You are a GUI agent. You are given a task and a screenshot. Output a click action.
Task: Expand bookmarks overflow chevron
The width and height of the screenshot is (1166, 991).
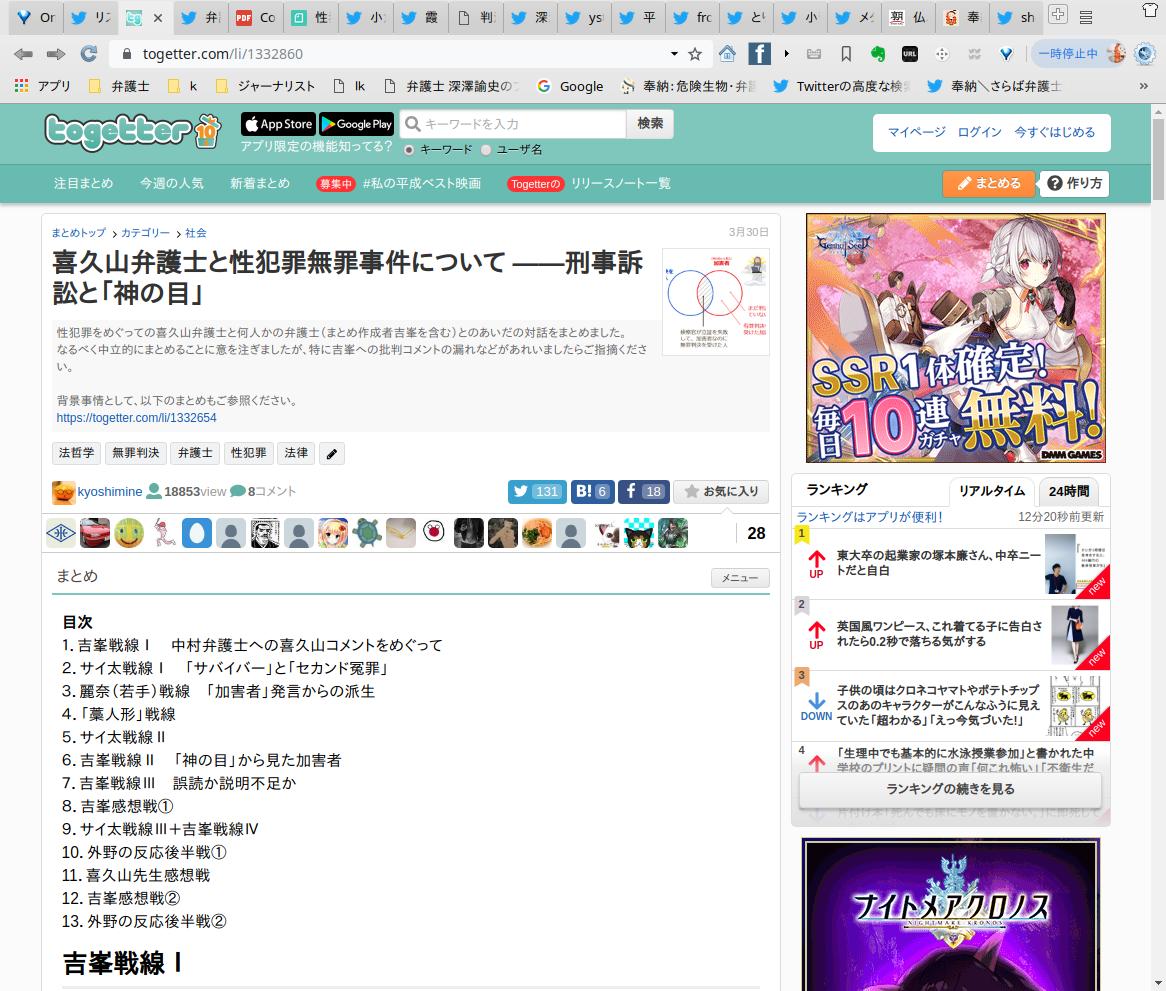pos(1144,86)
